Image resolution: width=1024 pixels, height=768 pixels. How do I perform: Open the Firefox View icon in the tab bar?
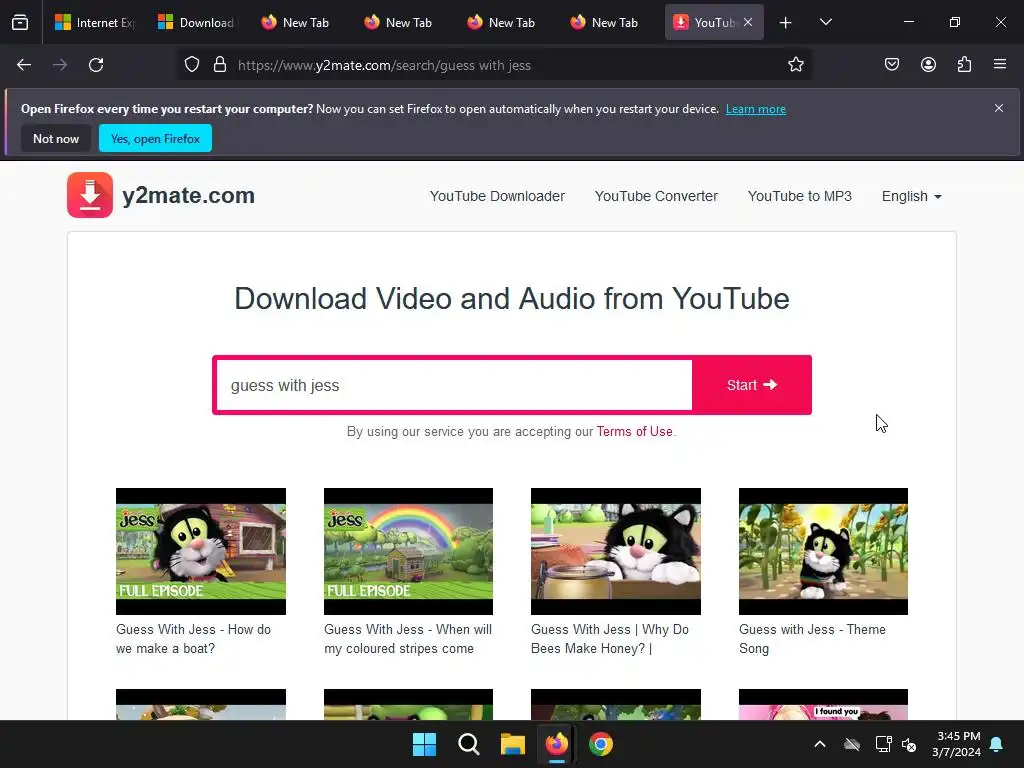(x=20, y=23)
